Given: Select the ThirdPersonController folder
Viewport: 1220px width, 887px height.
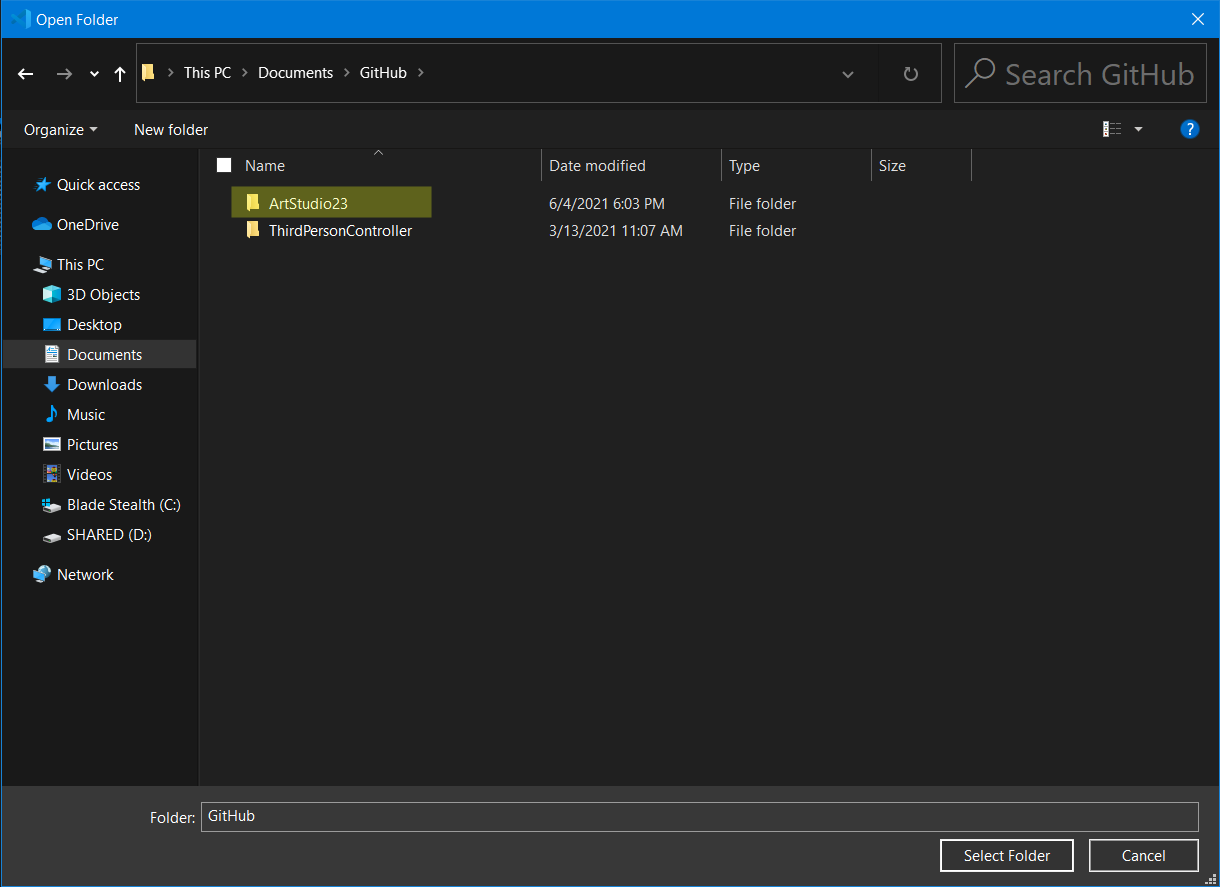Looking at the screenshot, I should 340,231.
